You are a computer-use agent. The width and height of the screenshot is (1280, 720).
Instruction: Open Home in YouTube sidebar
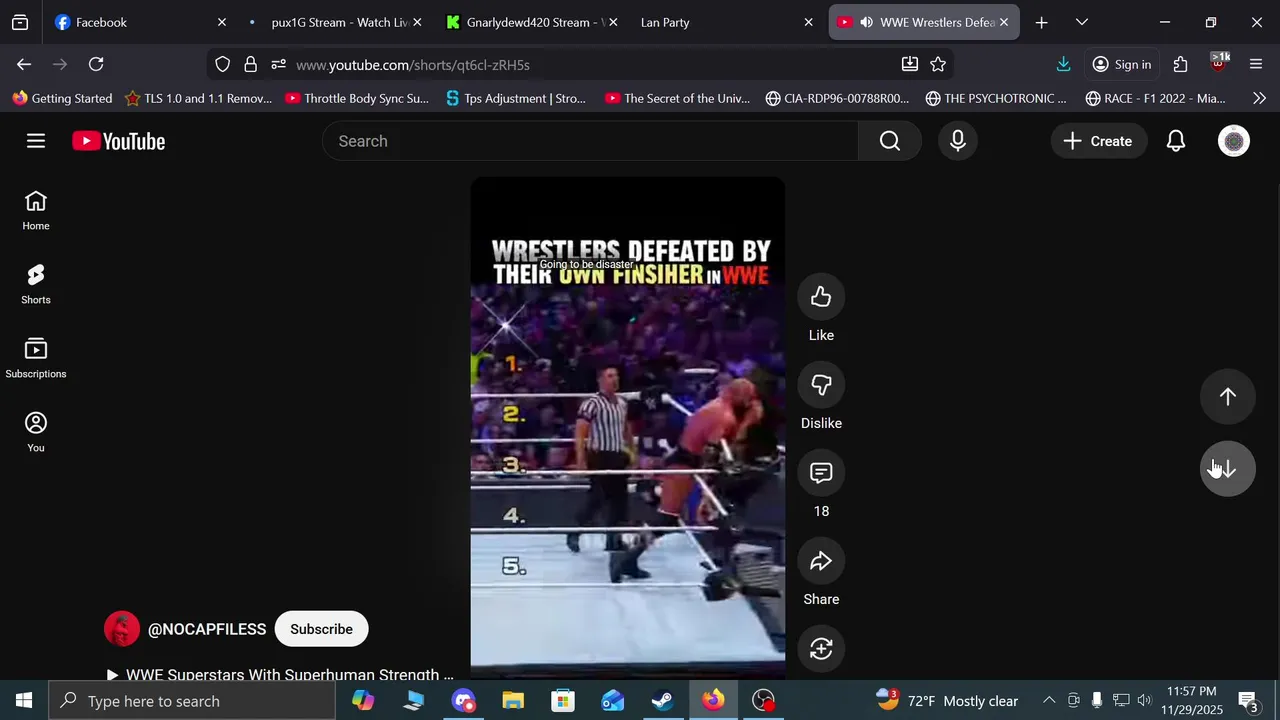coord(36,211)
